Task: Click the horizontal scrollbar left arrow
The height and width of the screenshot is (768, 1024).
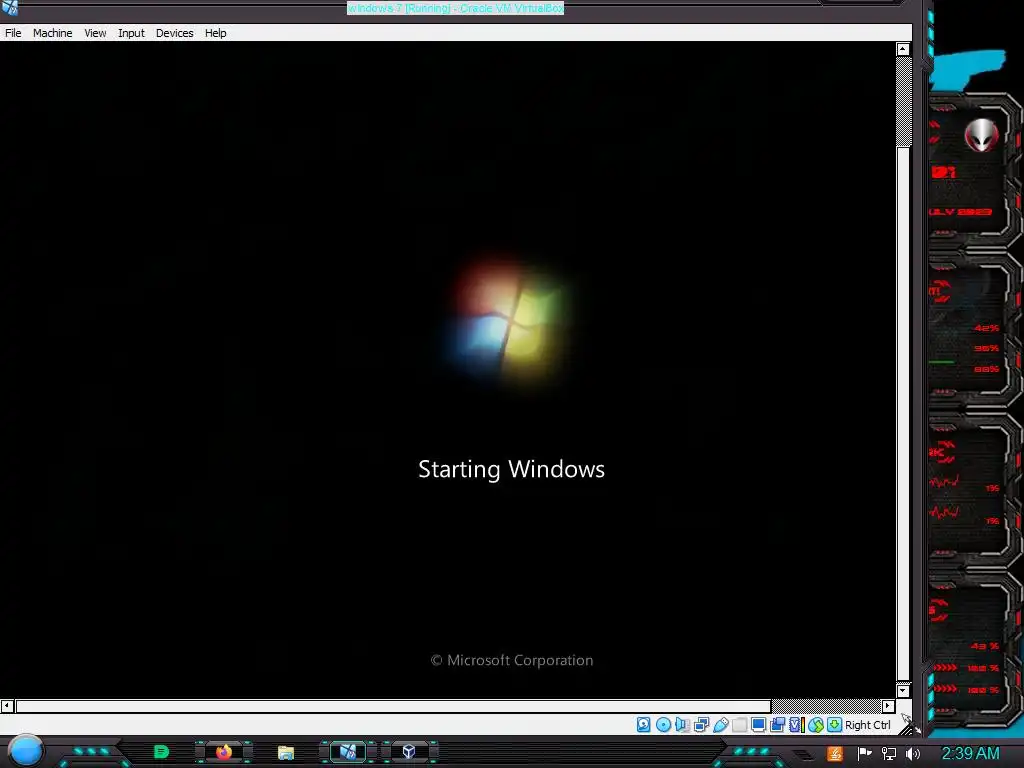Action: pos(7,706)
